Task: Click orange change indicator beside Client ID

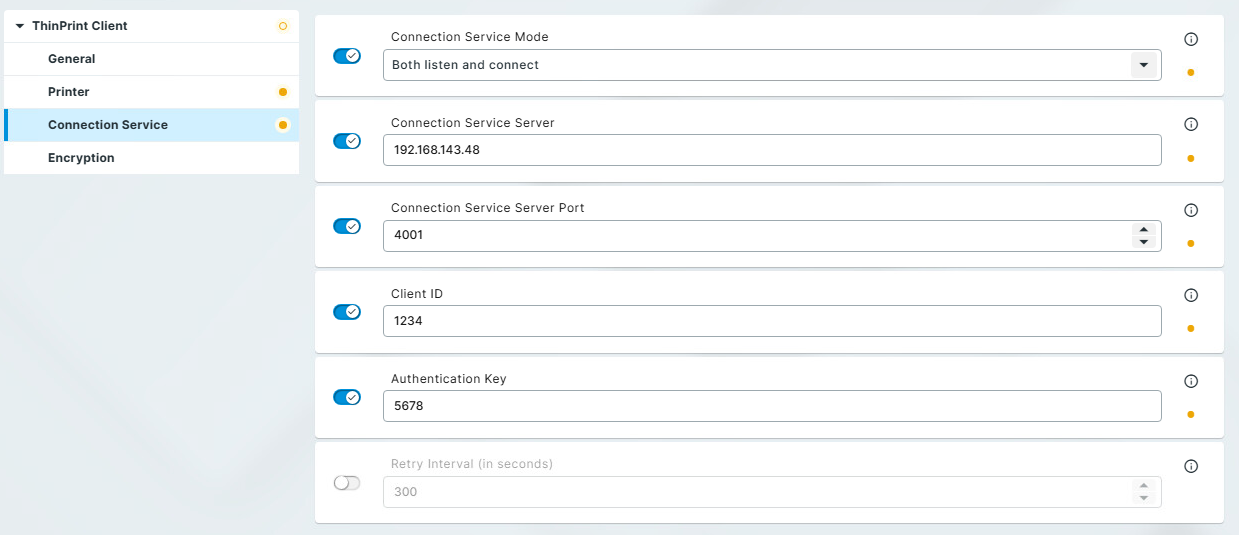Action: 1190,328
